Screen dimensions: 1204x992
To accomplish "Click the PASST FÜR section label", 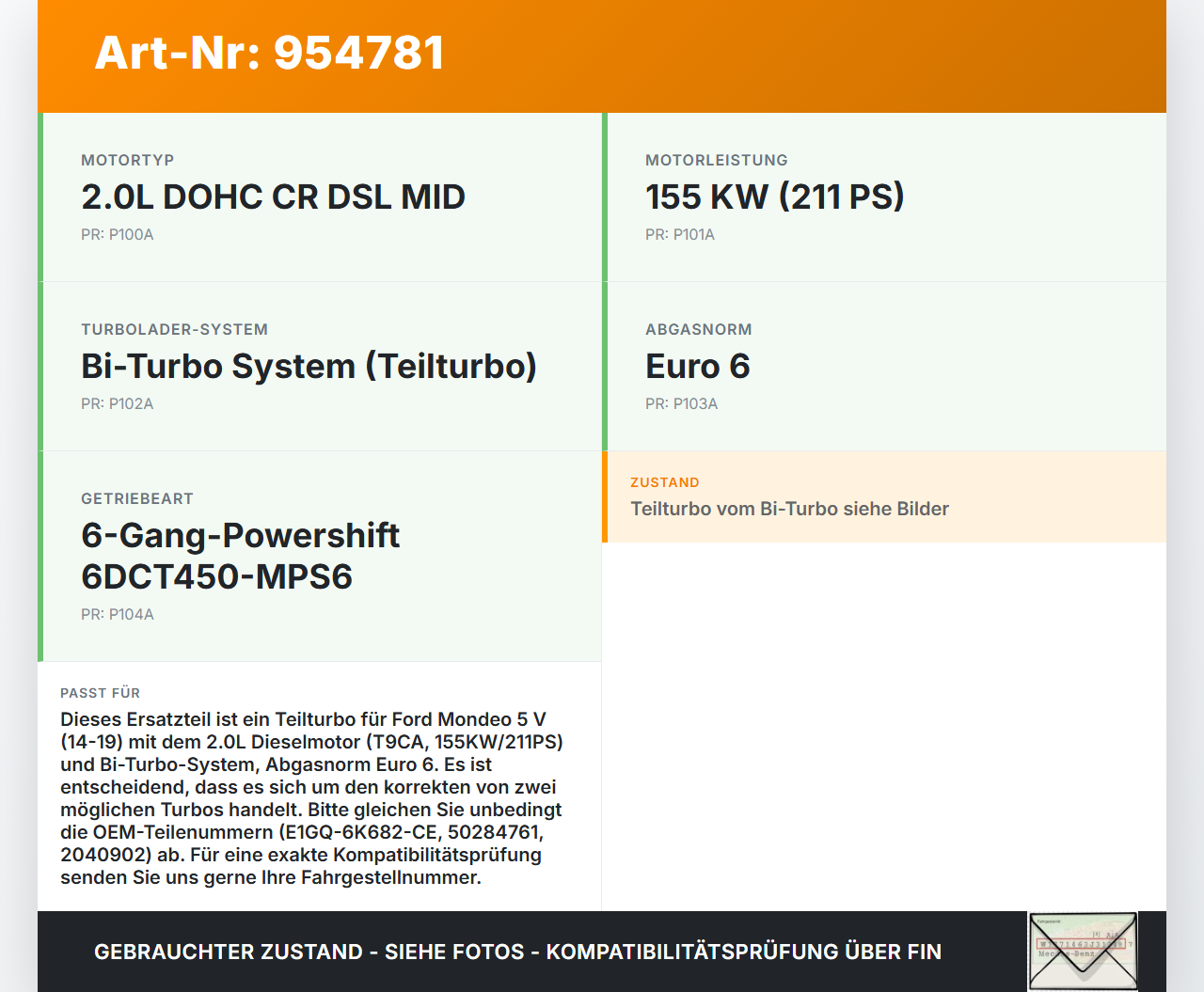I will 101,693.
